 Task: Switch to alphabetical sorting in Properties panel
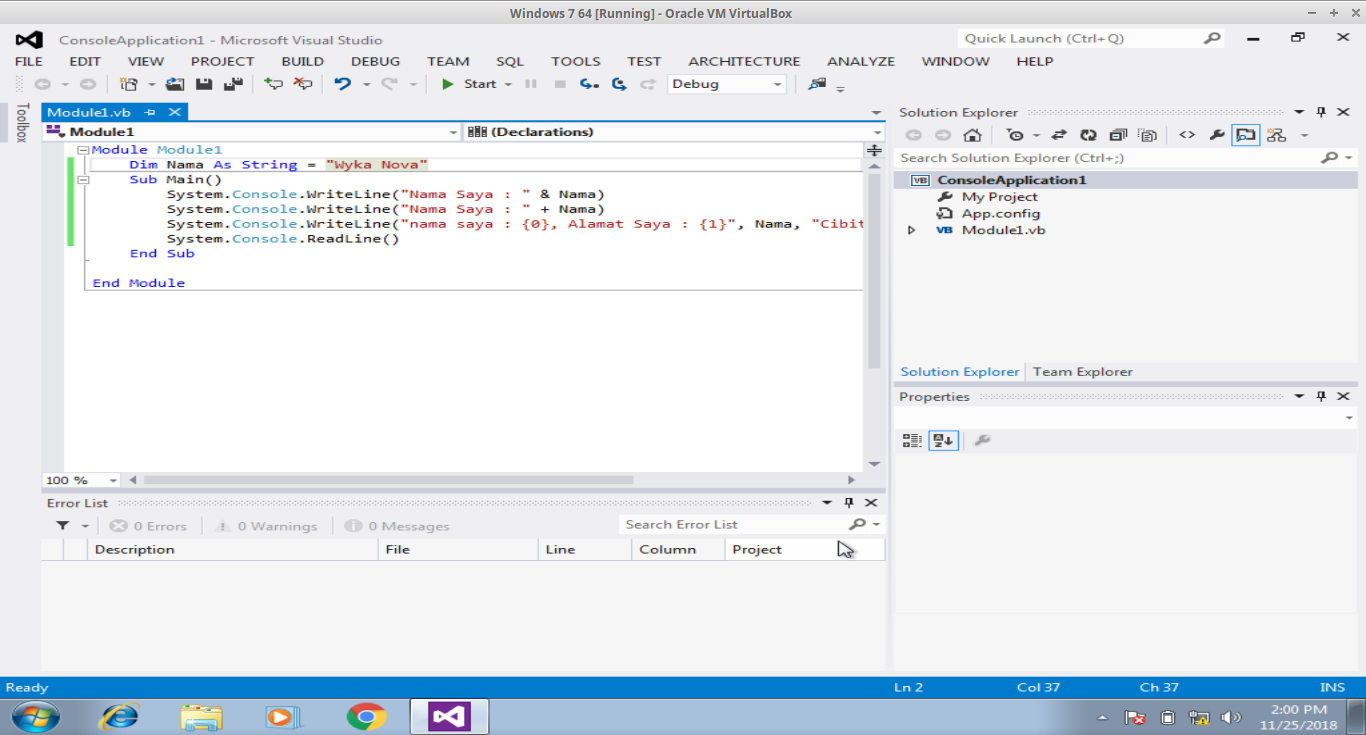click(943, 439)
